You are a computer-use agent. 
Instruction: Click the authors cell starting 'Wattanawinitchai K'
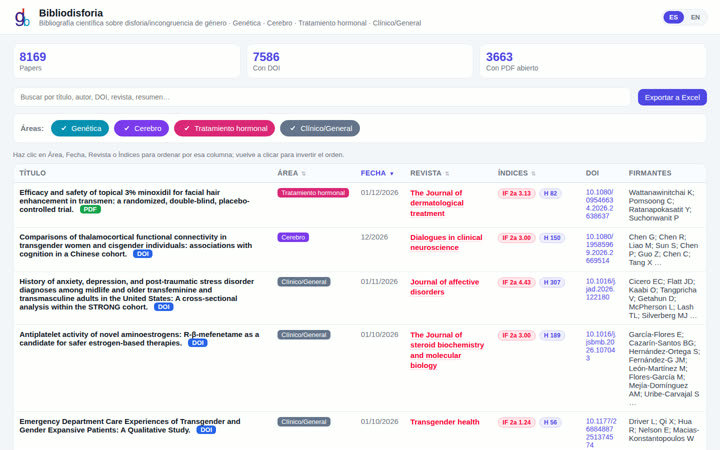(662, 205)
